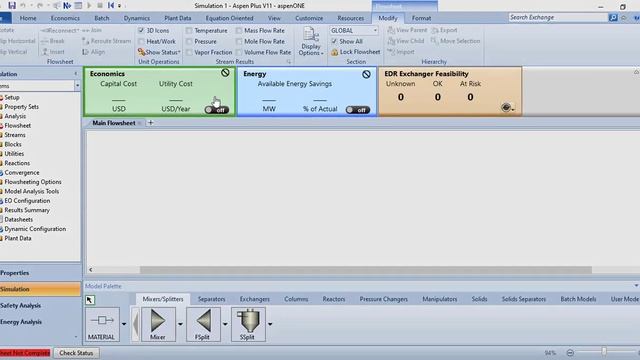Screen dimensions: 640x360
Task: Open the GLOBAL section dropdown
Action: tap(375, 31)
